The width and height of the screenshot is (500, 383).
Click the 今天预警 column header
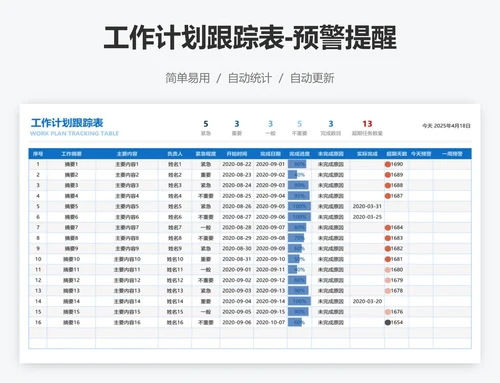click(x=421, y=154)
